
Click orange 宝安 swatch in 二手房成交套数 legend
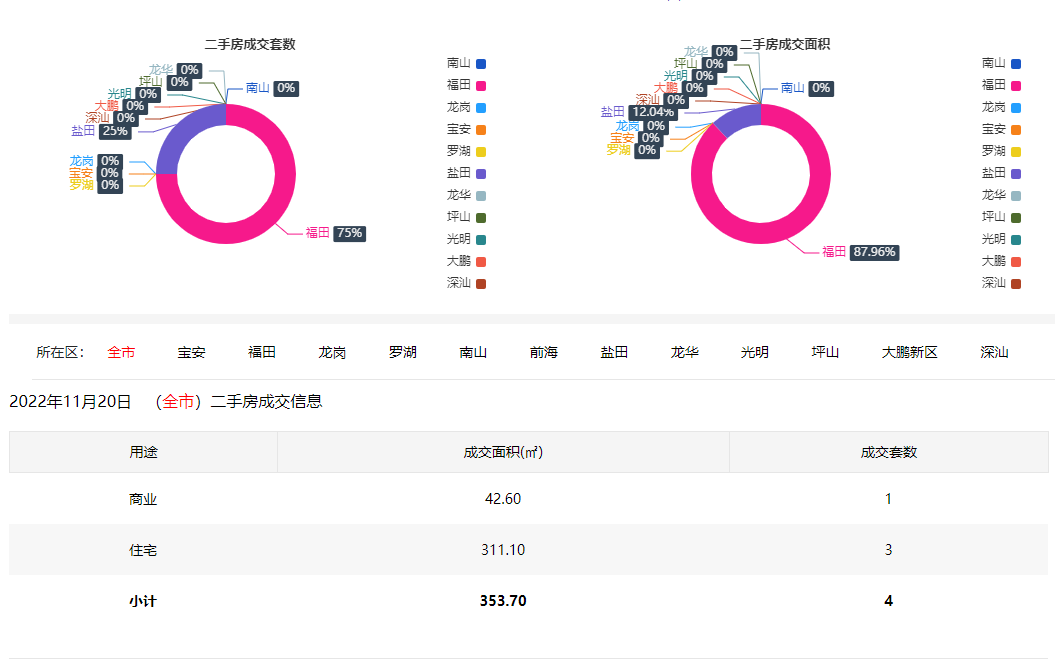coord(481,129)
